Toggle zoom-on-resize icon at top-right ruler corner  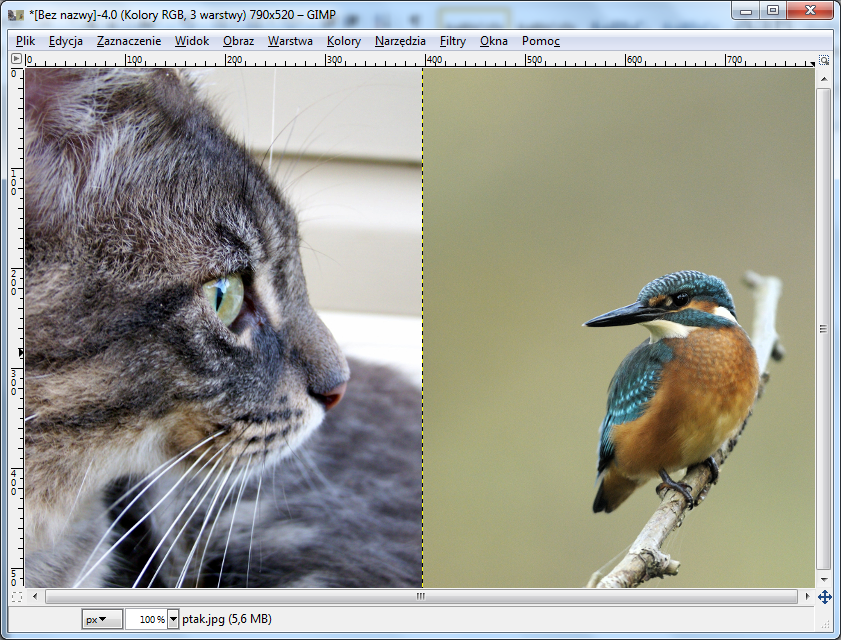(823, 59)
